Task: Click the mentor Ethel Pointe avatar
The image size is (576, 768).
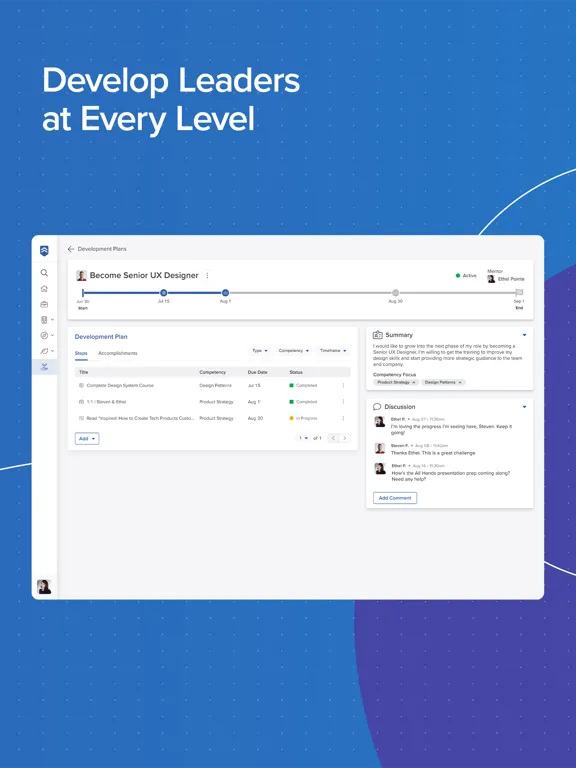Action: point(491,279)
